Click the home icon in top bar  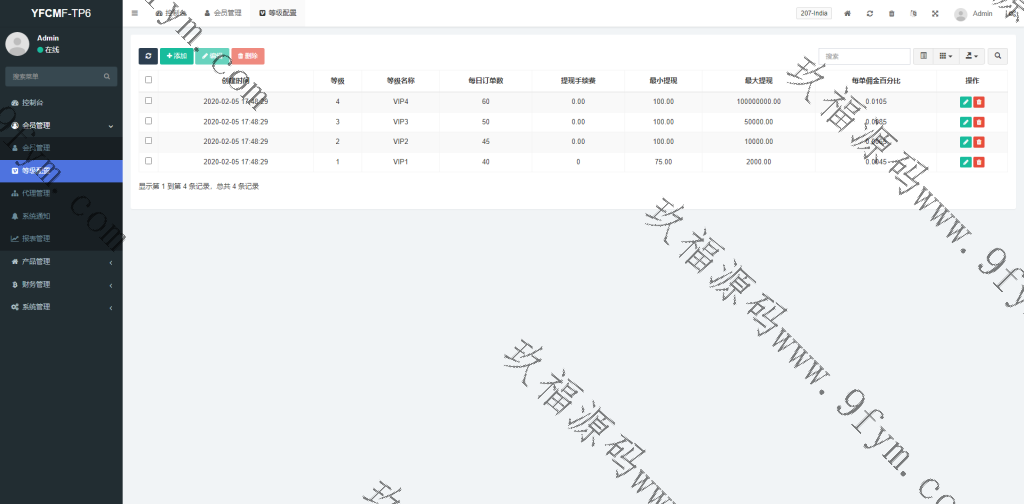[x=848, y=14]
